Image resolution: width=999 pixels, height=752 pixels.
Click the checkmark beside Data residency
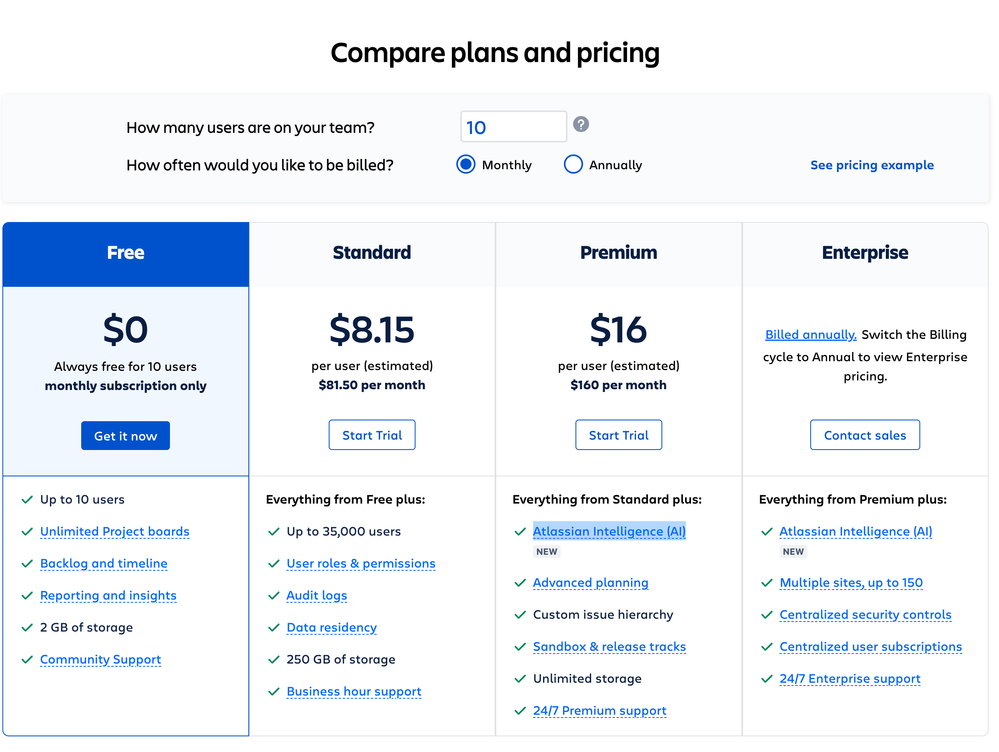click(273, 628)
